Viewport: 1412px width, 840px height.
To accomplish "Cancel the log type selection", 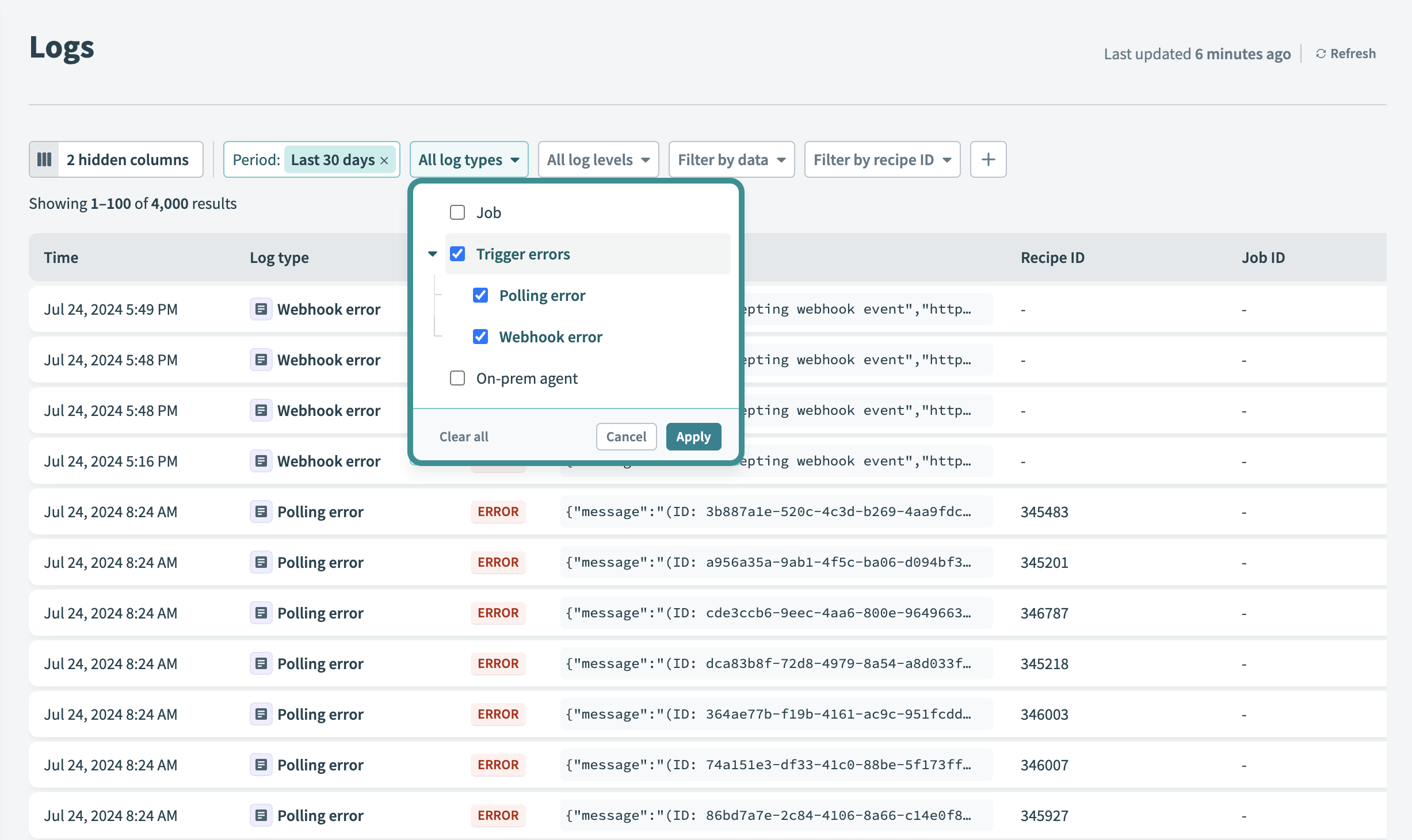I will [626, 437].
